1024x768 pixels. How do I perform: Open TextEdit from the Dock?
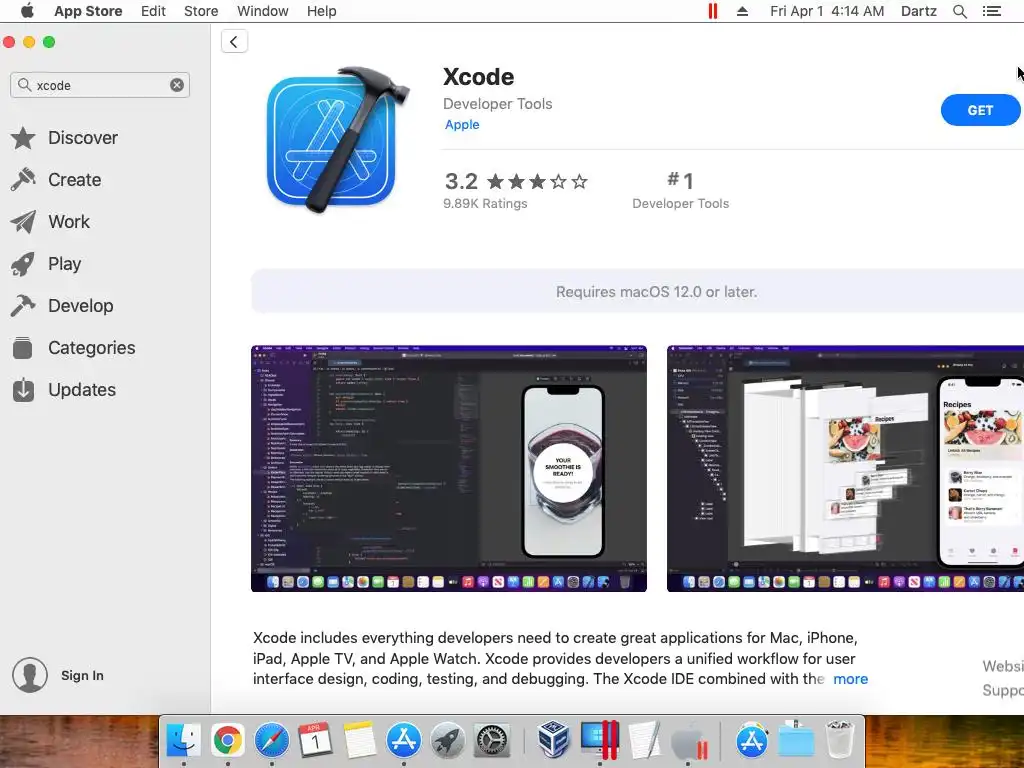(643, 741)
